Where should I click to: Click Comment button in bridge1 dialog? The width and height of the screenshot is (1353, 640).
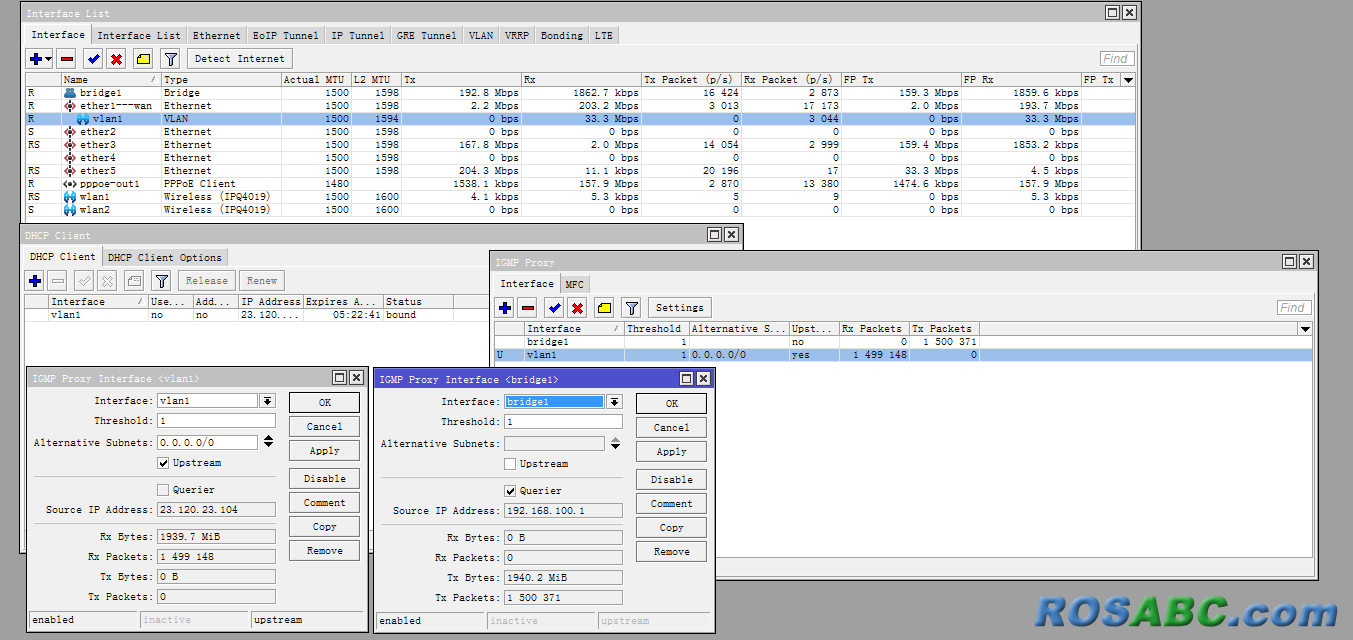click(x=671, y=504)
